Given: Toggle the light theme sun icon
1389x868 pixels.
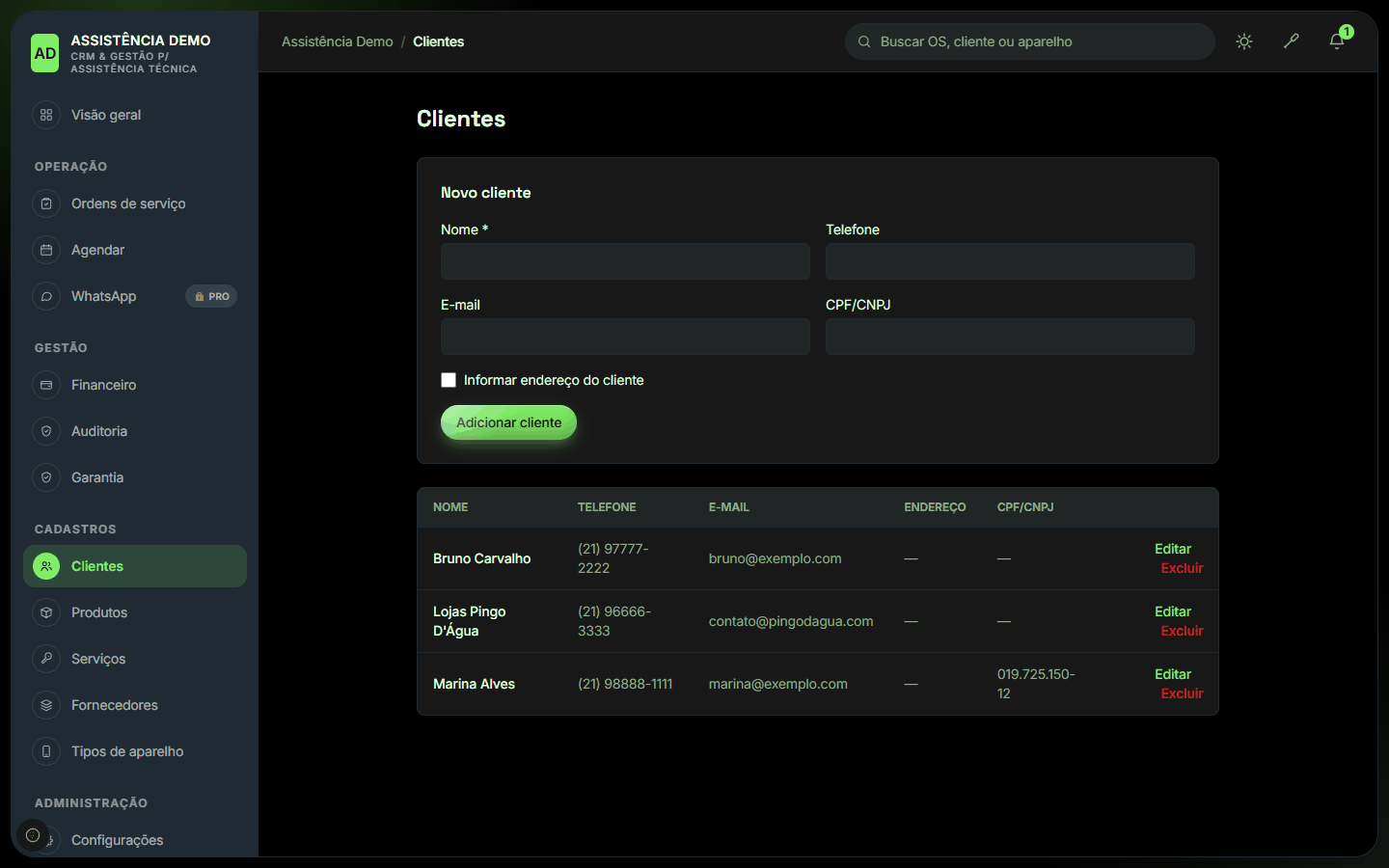Looking at the screenshot, I should click(x=1244, y=41).
